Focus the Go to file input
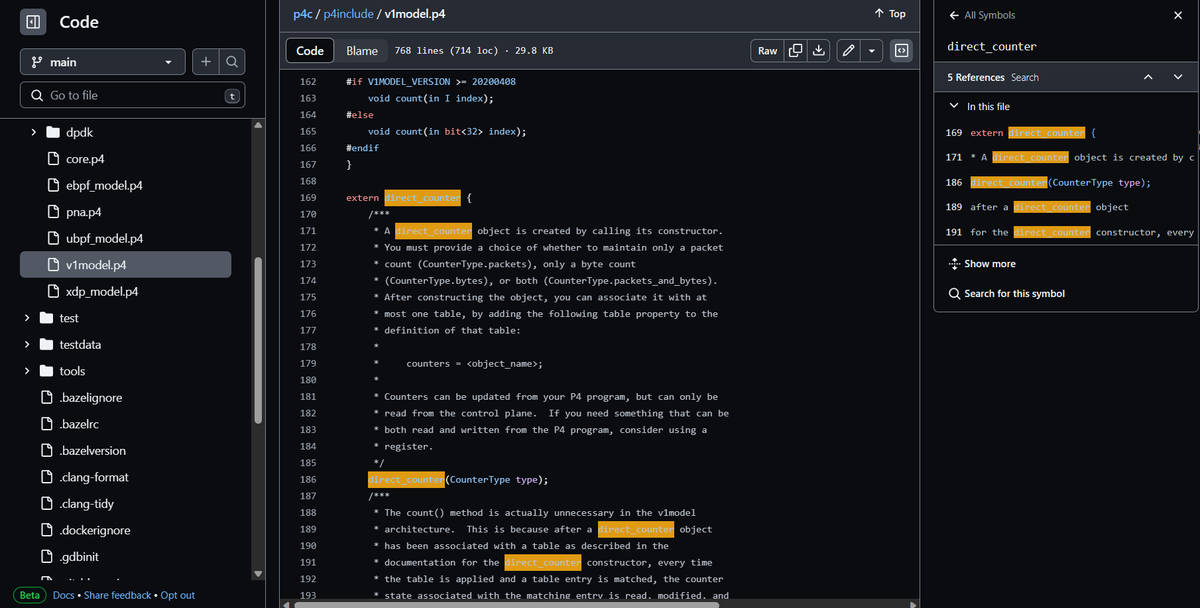The image size is (1200, 608). click(x=132, y=95)
